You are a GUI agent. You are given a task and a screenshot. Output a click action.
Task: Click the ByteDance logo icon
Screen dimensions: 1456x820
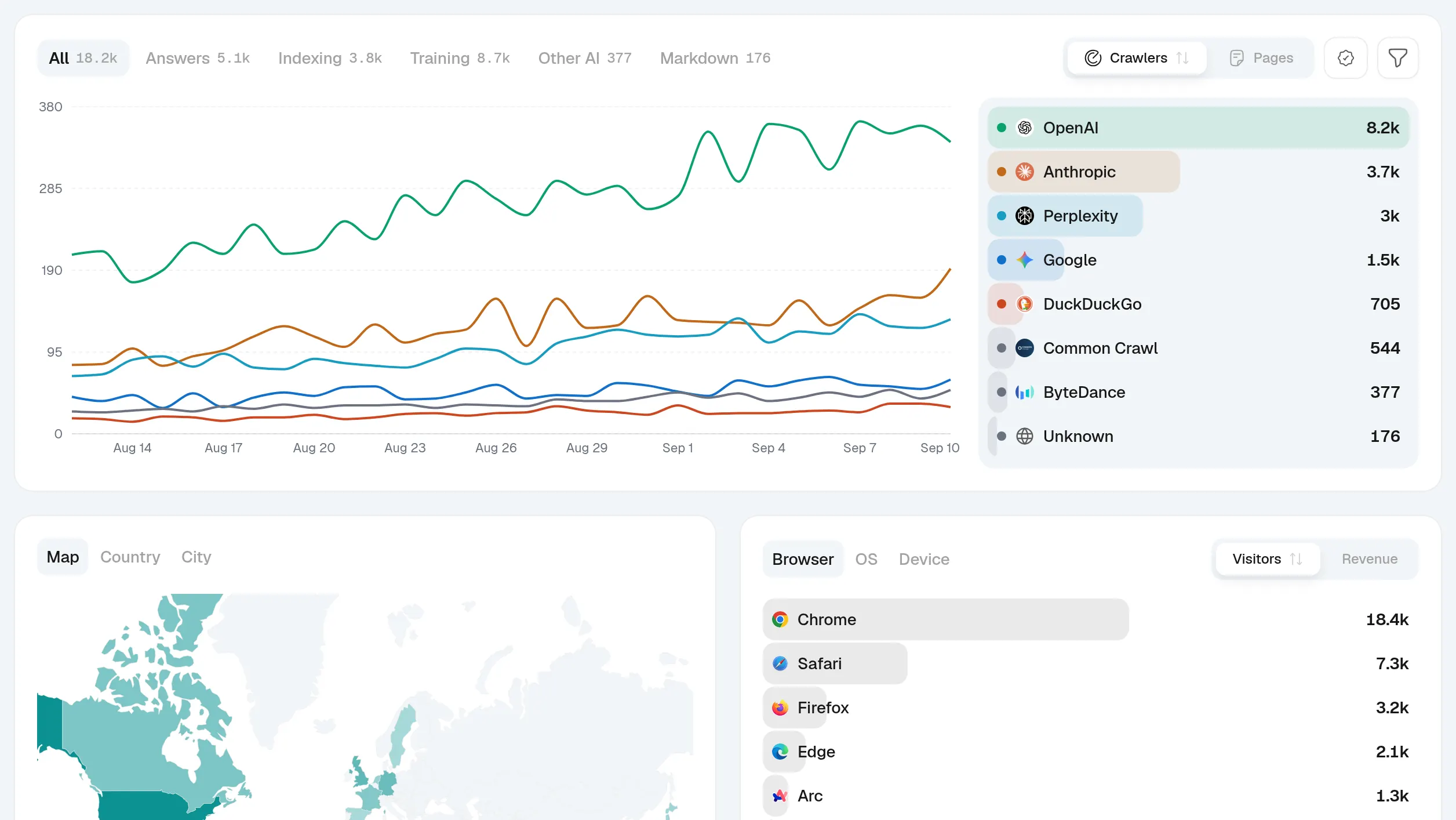coord(1024,392)
